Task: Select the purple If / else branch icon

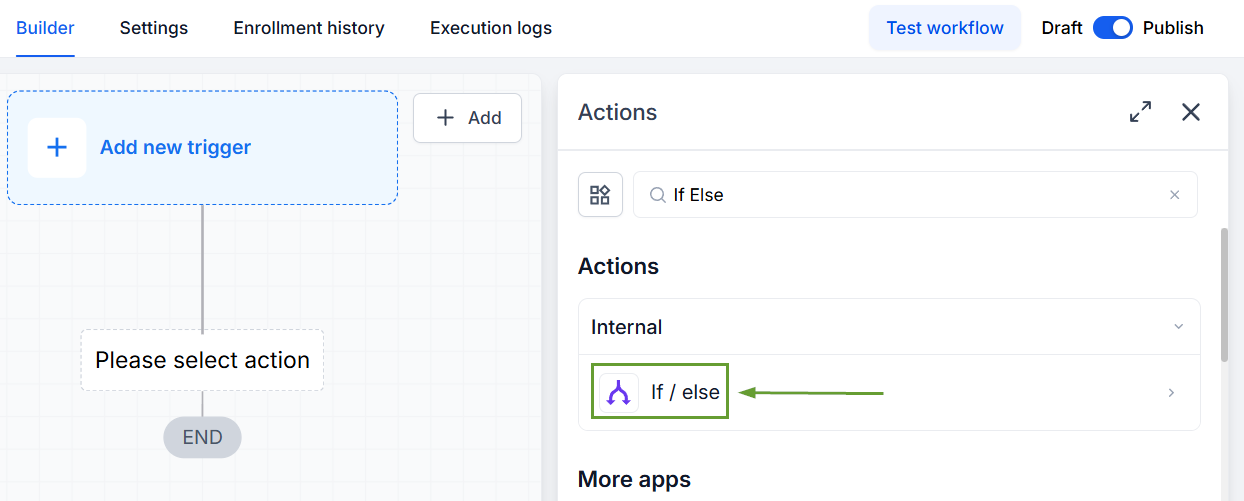Action: pos(619,393)
